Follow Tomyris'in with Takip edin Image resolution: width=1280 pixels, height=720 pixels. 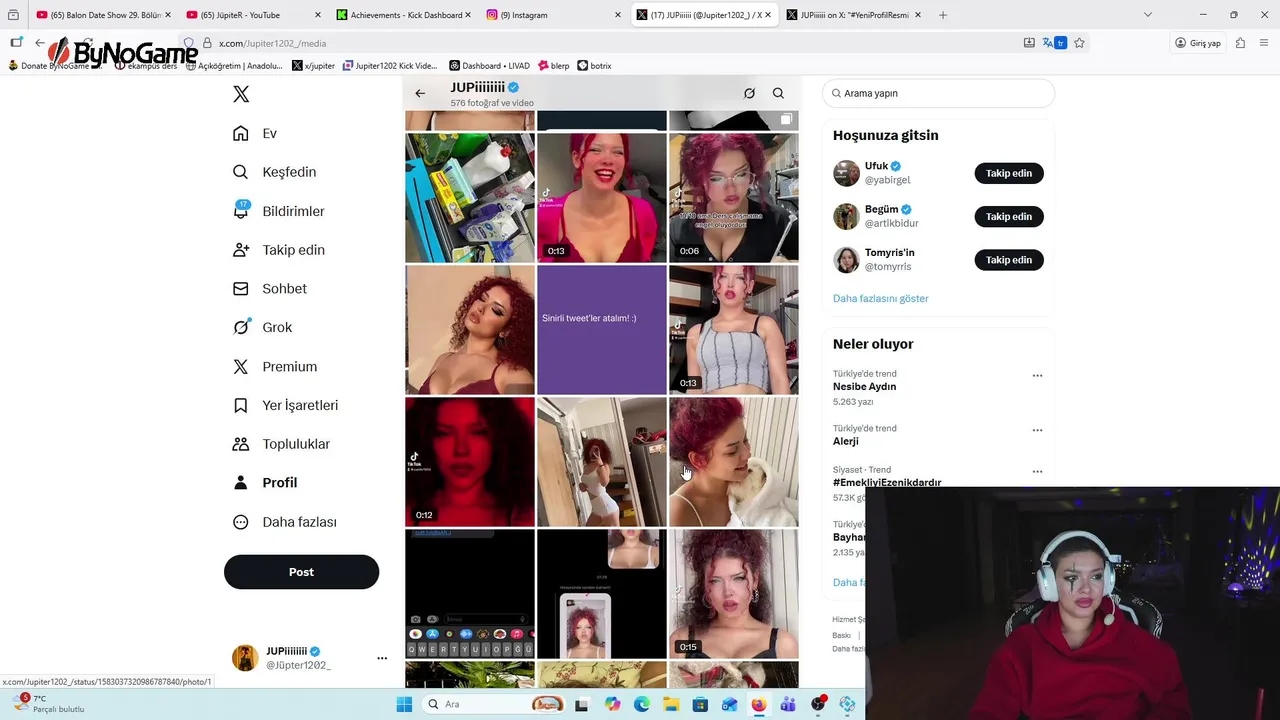click(x=1009, y=260)
